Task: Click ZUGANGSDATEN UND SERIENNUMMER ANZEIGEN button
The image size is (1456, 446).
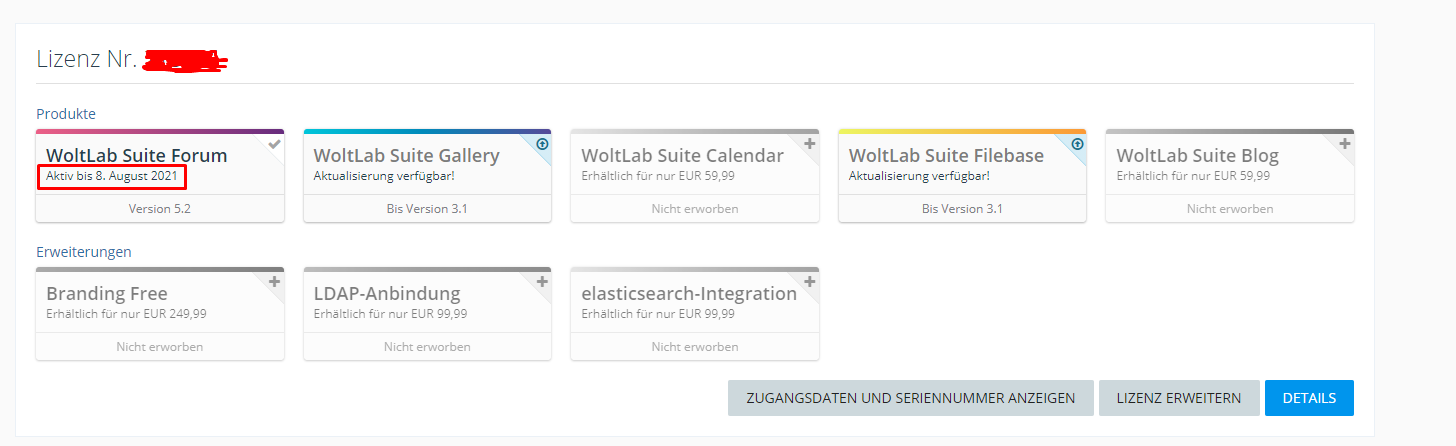Action: [x=908, y=398]
